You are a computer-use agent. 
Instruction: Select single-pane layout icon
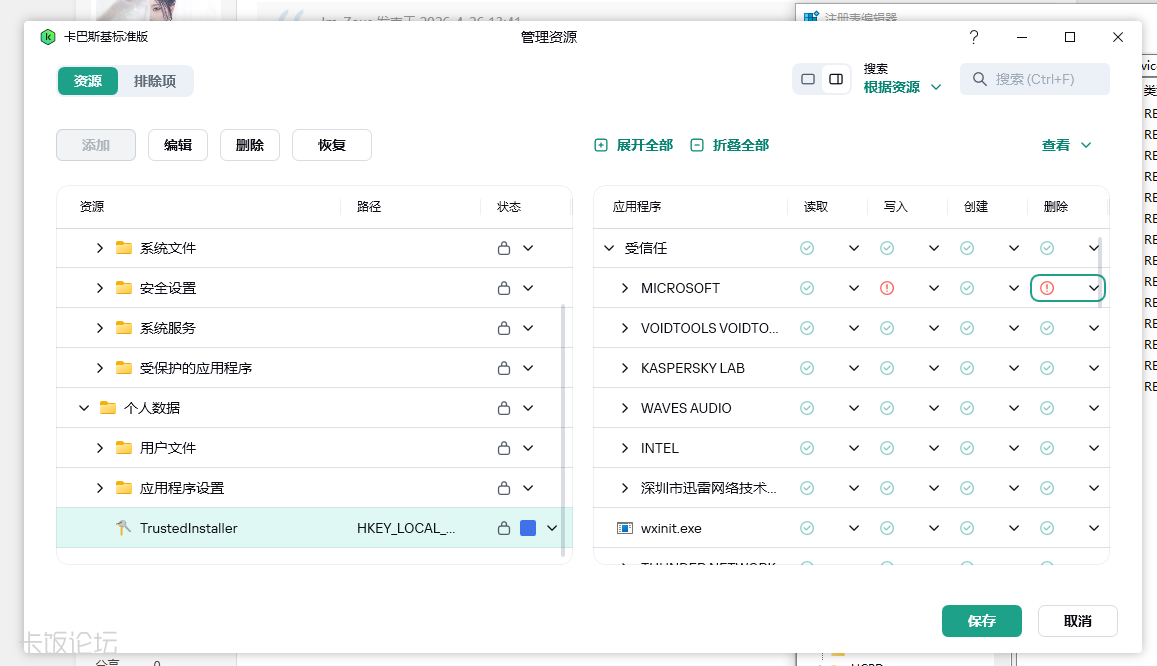[x=808, y=79]
